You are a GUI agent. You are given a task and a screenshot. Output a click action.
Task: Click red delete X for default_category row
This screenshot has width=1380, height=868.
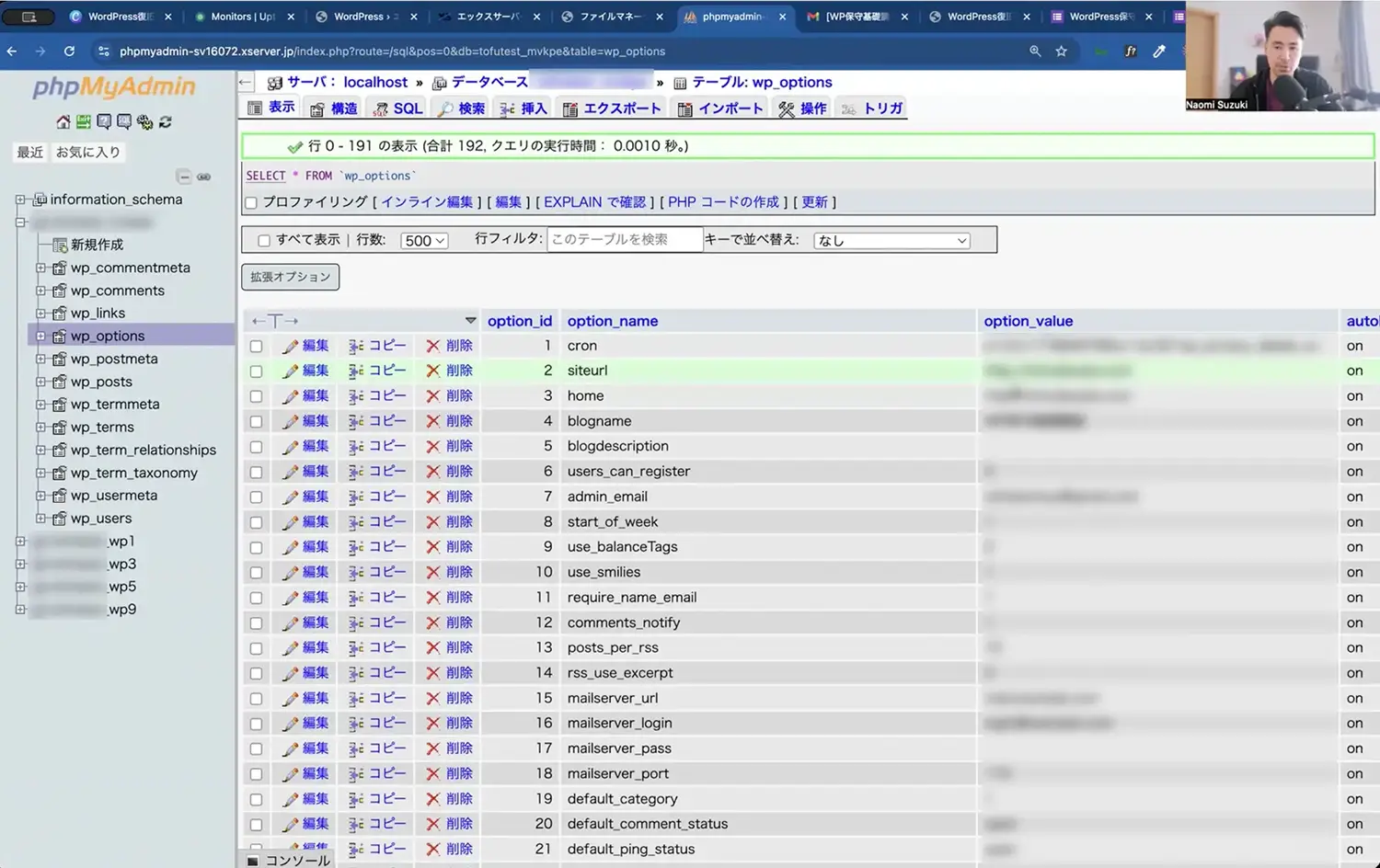click(x=432, y=799)
